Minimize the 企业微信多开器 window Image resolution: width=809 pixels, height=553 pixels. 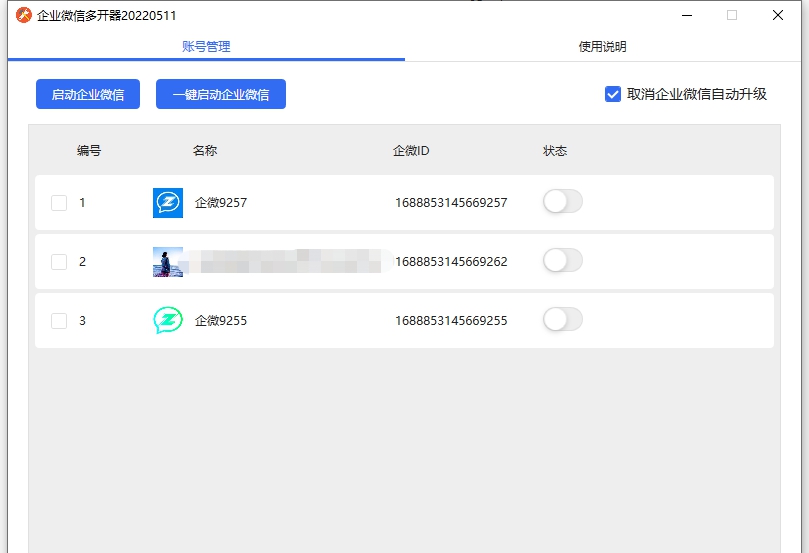click(x=687, y=15)
